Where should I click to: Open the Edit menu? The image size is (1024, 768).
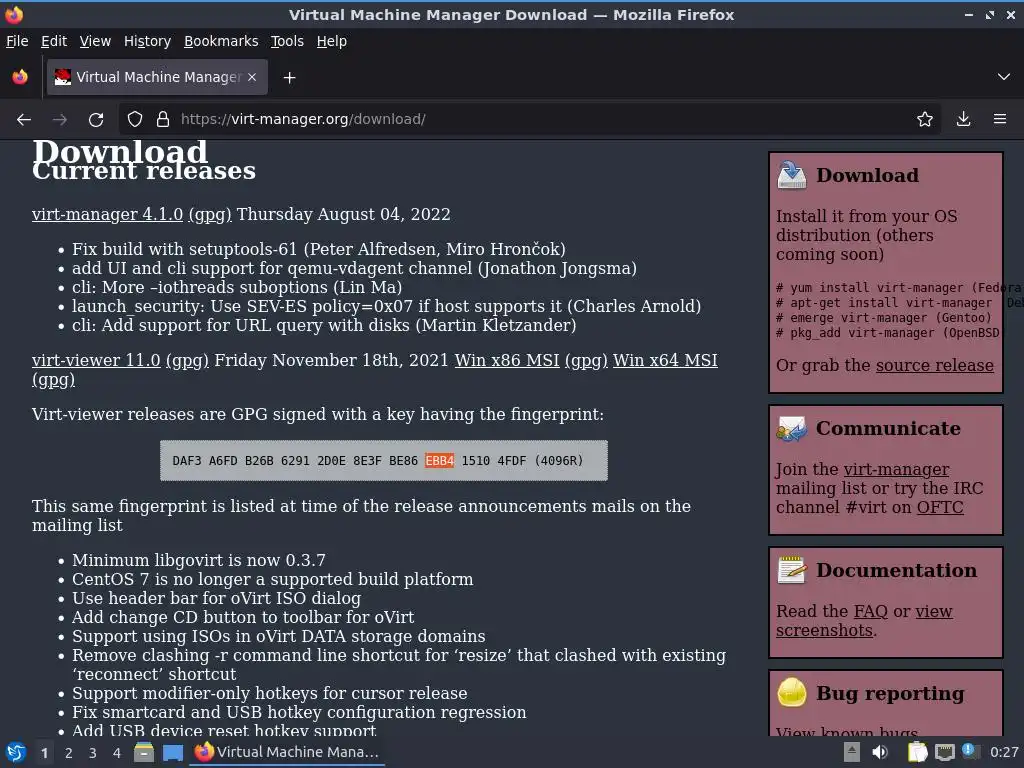pyautogui.click(x=54, y=41)
